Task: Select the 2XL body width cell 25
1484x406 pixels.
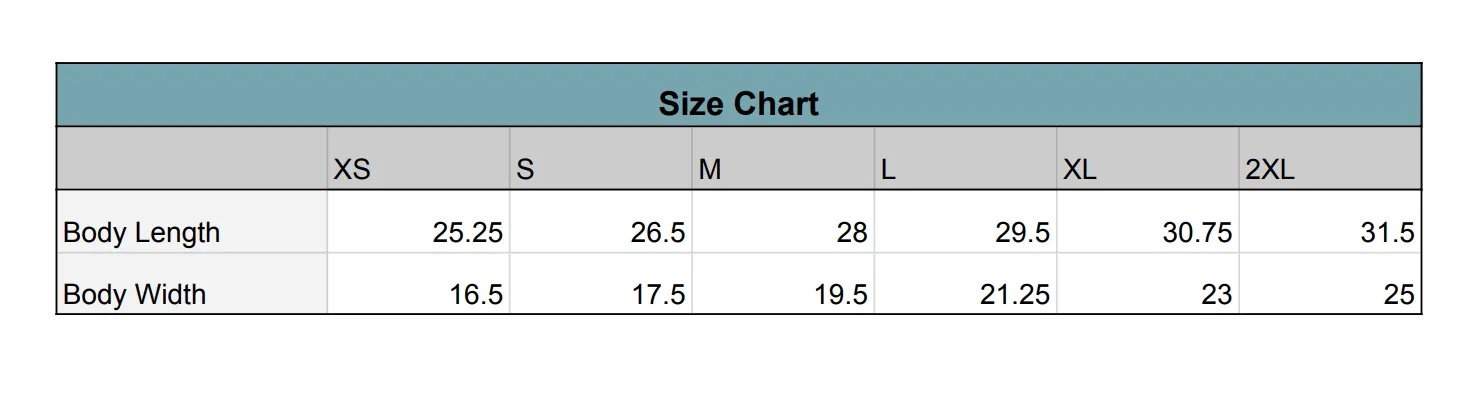Action: click(x=1330, y=283)
